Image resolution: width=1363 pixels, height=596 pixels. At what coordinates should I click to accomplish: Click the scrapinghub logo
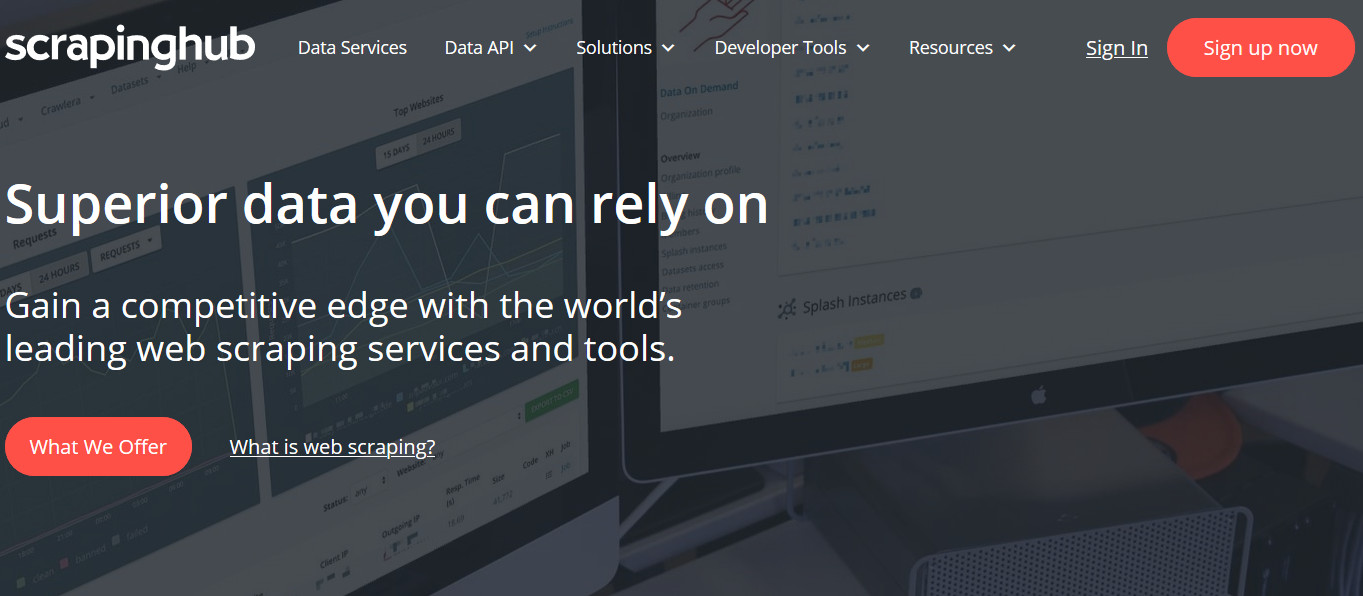coord(130,47)
